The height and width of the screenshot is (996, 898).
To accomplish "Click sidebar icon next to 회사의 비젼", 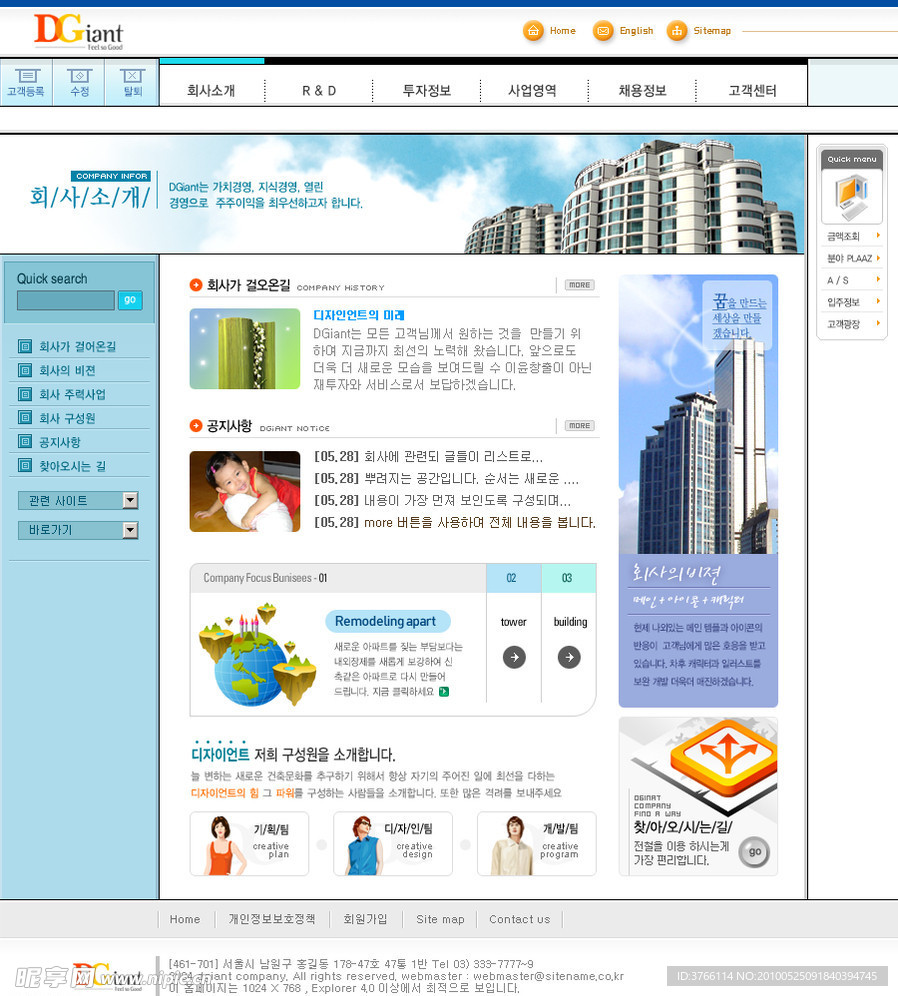I will coord(25,370).
